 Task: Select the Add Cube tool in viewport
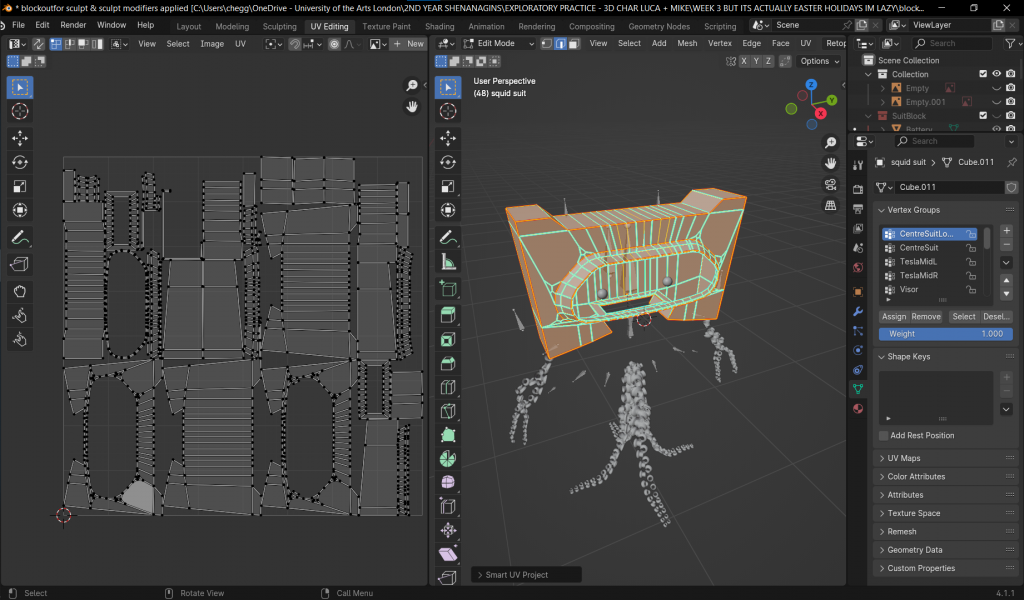tap(448, 288)
